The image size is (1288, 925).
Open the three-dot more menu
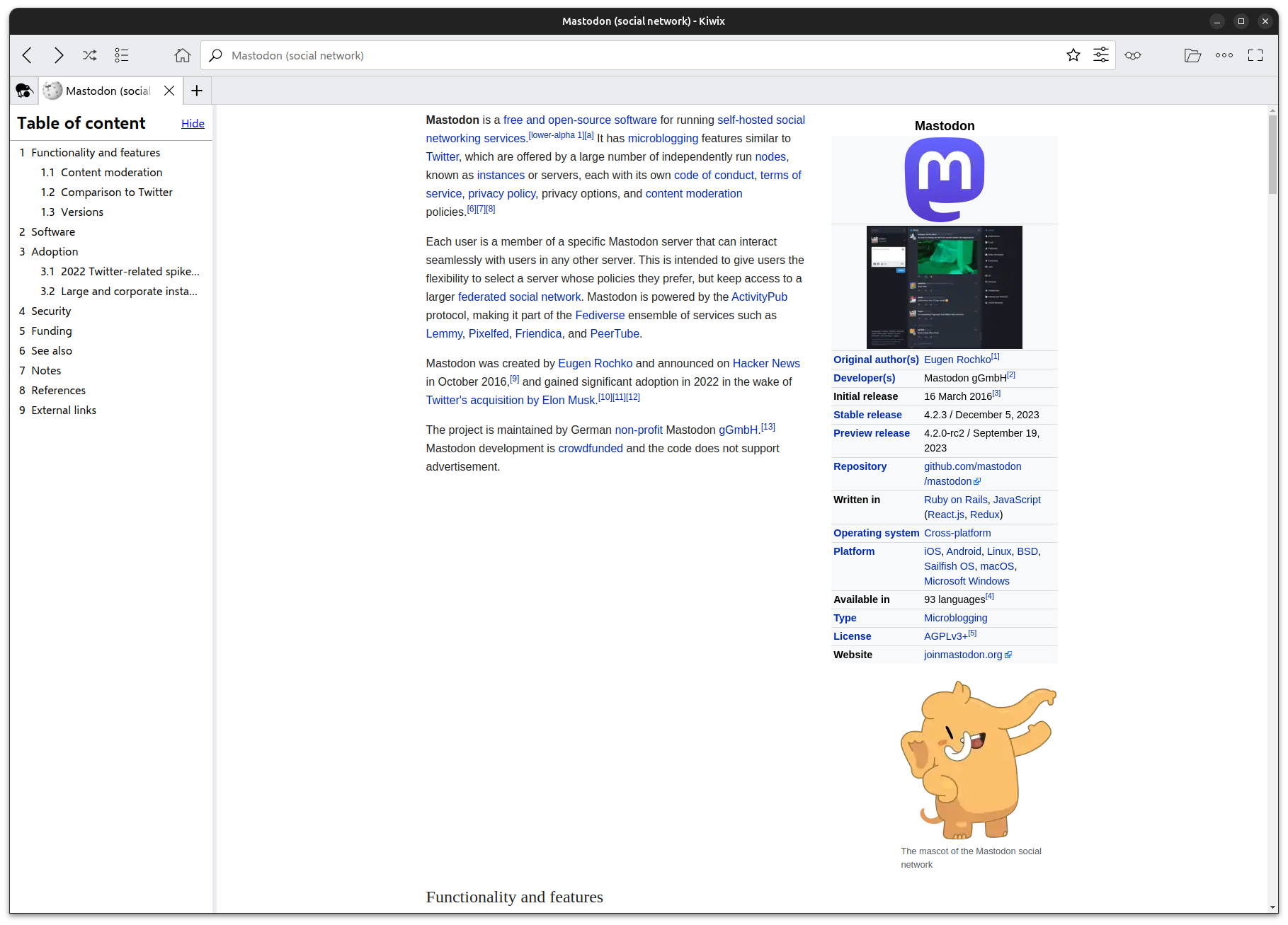point(1224,55)
